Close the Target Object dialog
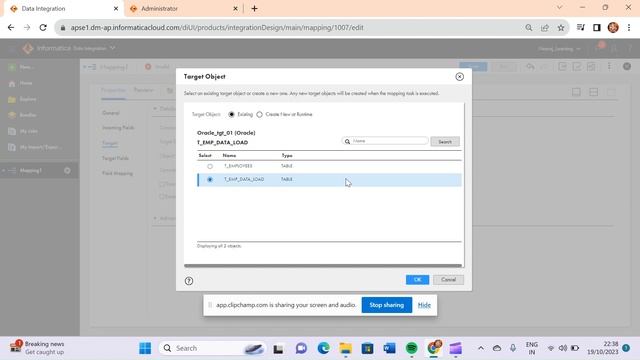 tap(459, 77)
